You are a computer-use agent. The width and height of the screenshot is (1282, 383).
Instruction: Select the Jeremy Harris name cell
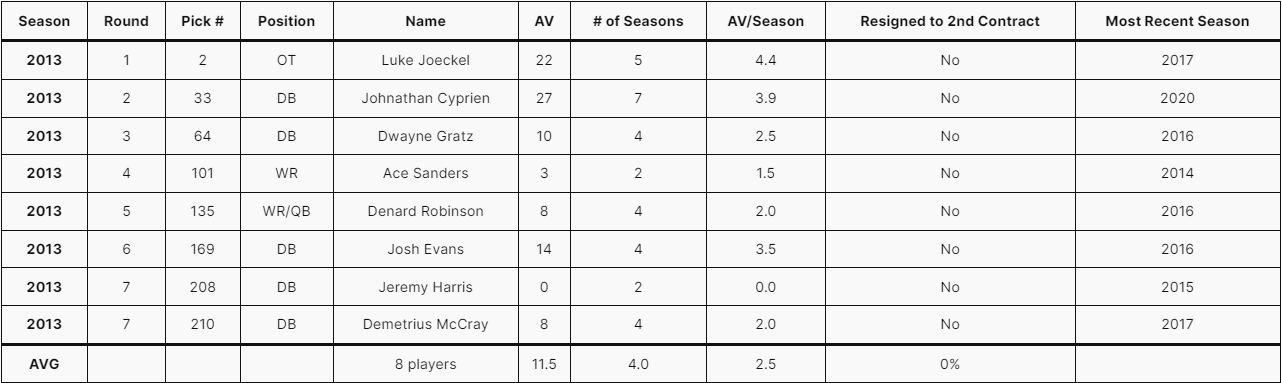[x=426, y=288]
